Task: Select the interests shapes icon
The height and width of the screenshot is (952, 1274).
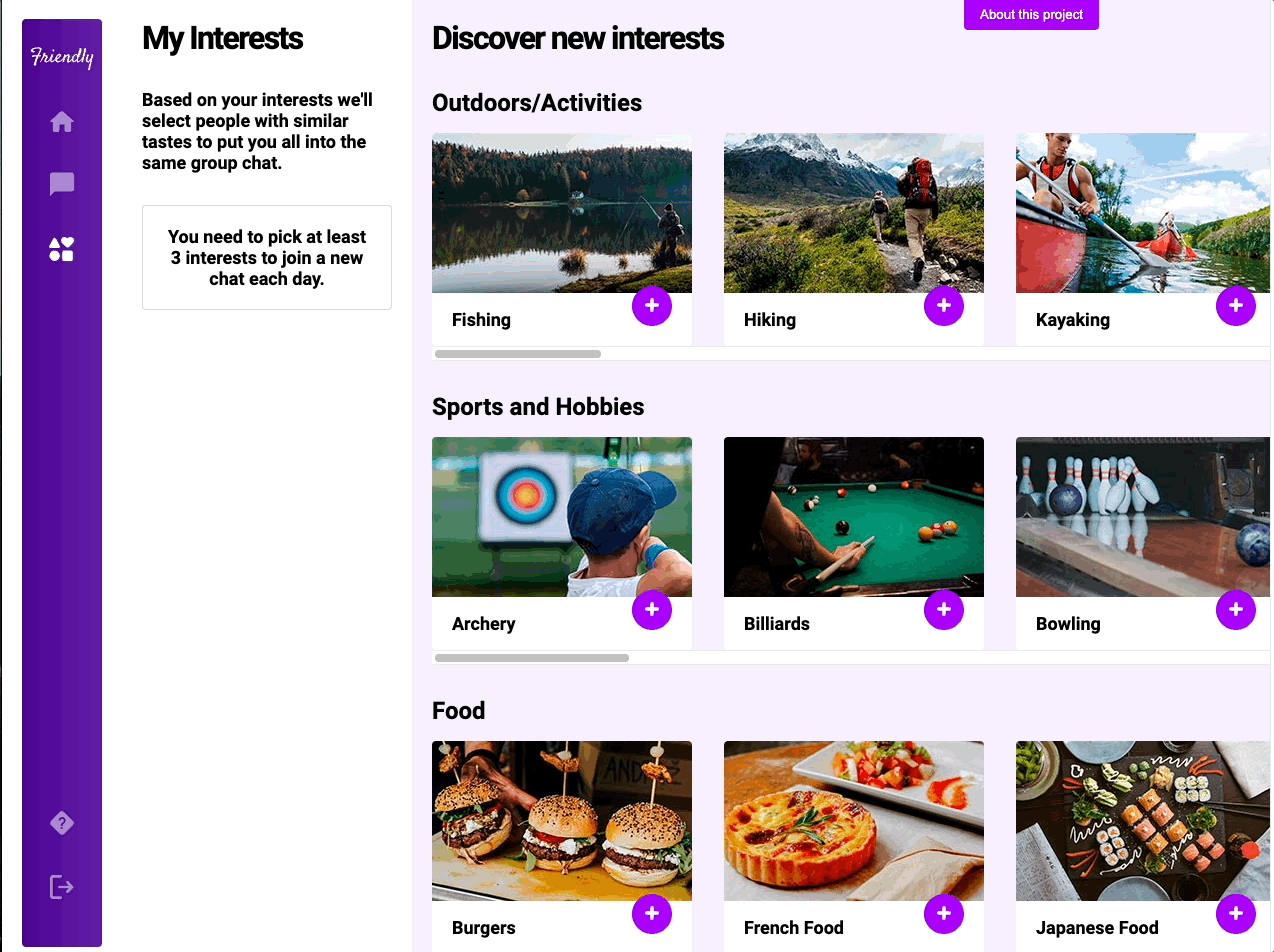Action: [62, 249]
